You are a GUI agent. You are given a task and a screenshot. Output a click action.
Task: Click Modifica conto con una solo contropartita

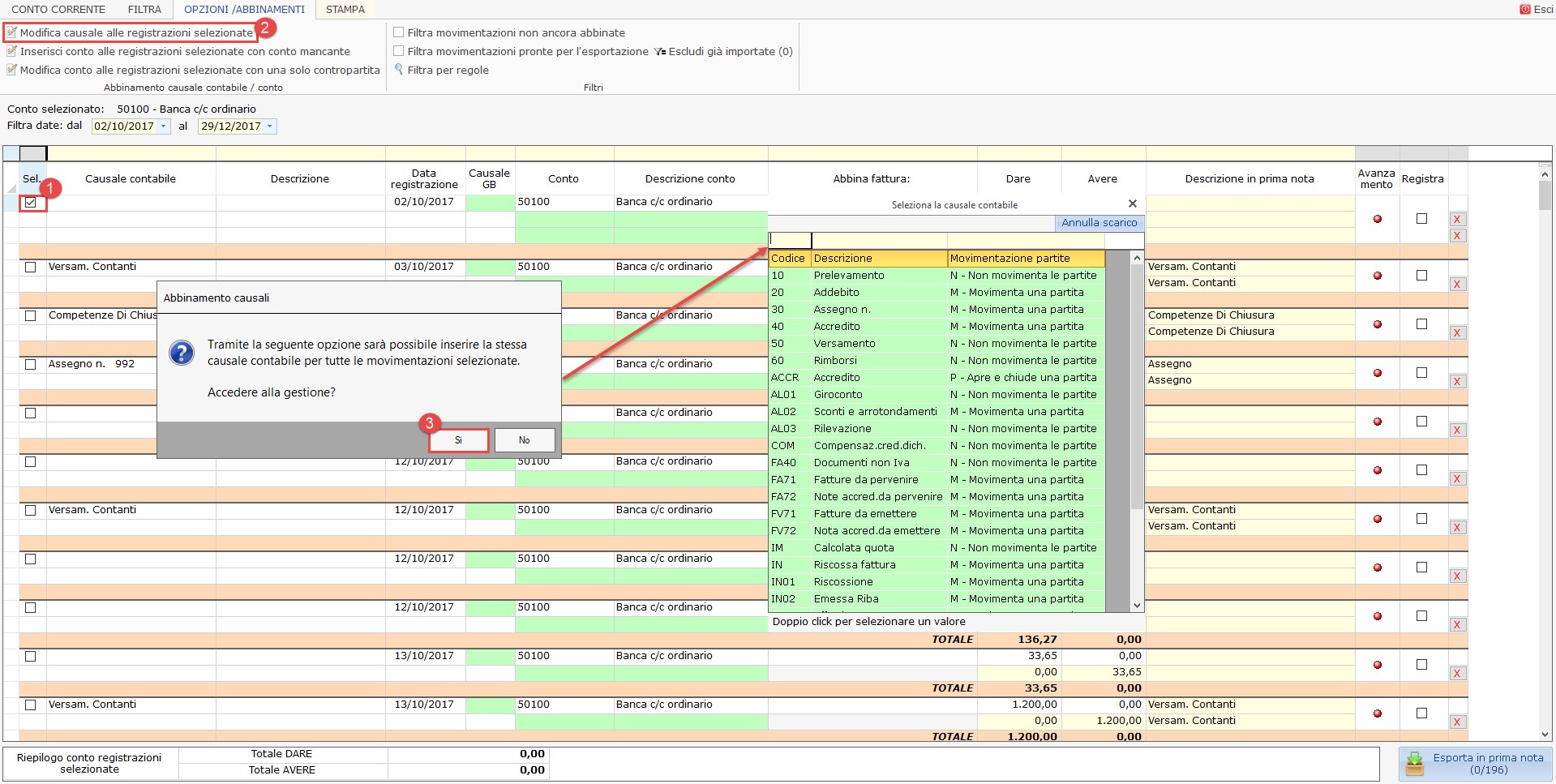coord(193,70)
